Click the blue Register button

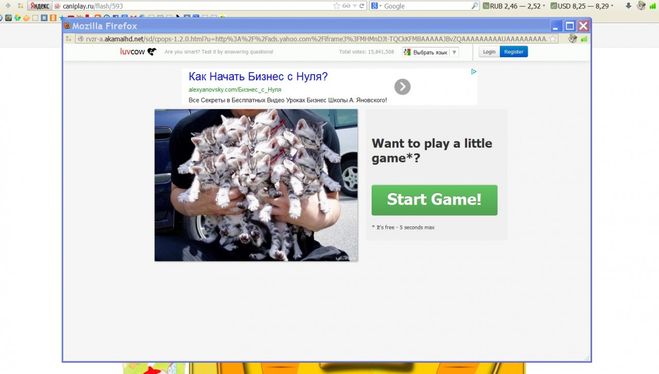(x=514, y=52)
